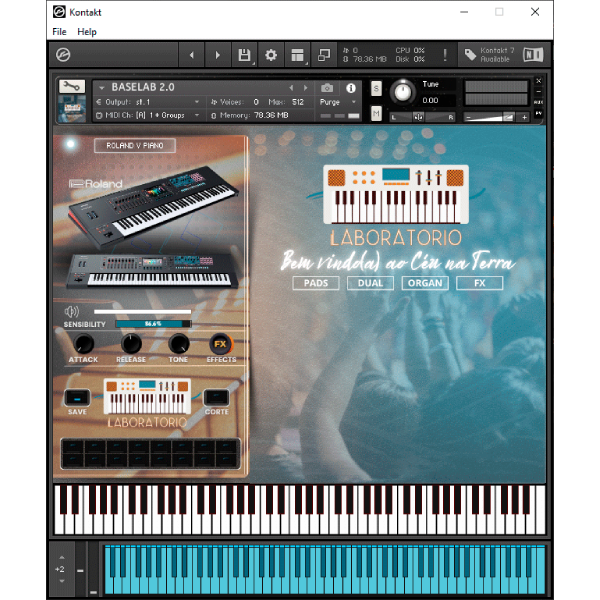Select next preset using header right arrow
The width and height of the screenshot is (600, 600).
coord(305,88)
